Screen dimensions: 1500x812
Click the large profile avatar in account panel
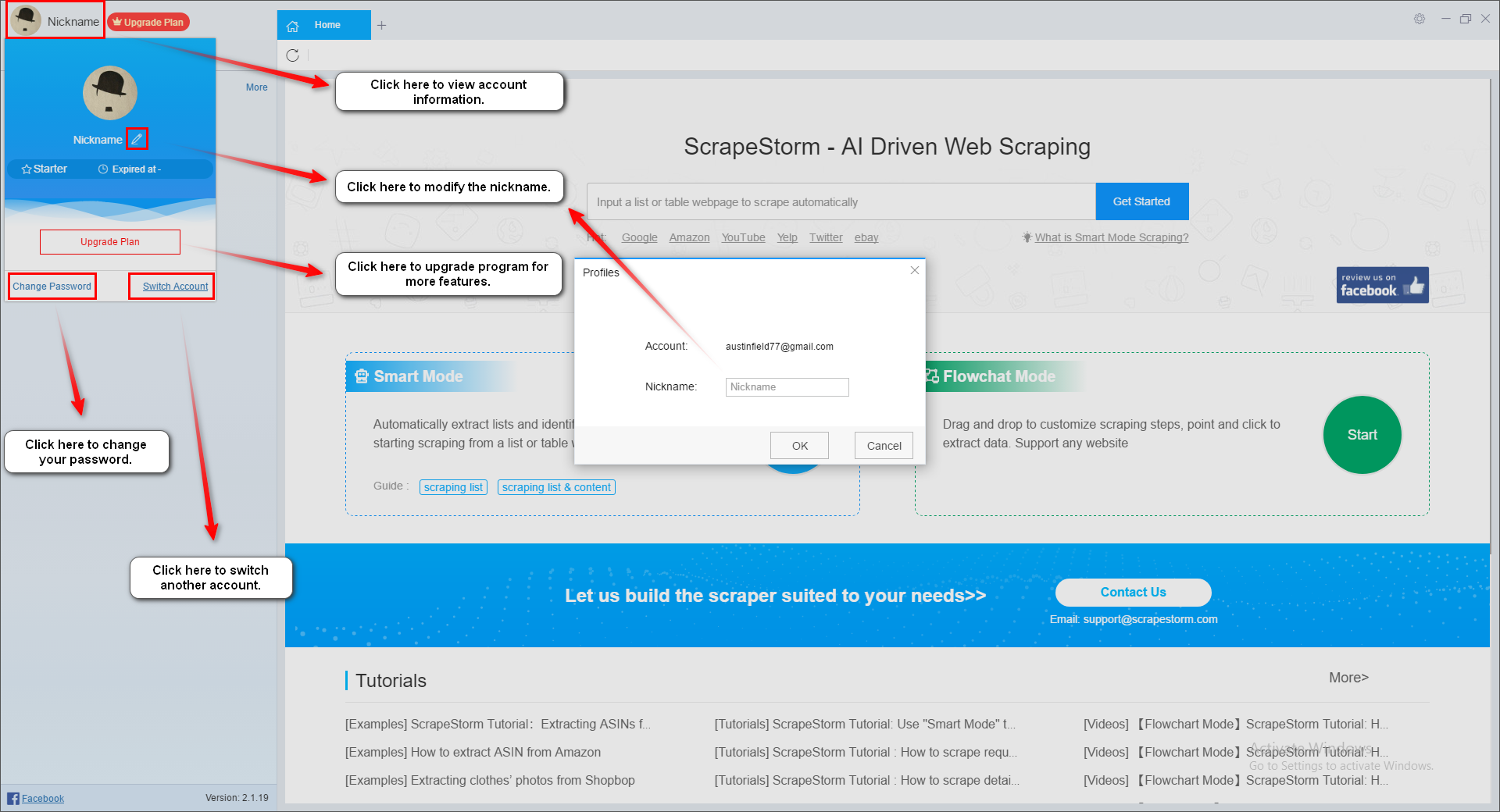click(110, 92)
